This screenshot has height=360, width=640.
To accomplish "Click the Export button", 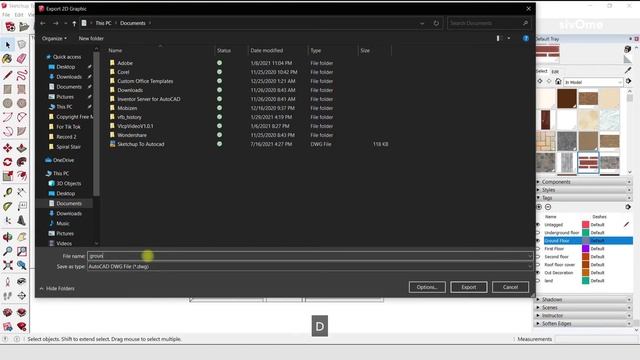I will pos(469,287).
